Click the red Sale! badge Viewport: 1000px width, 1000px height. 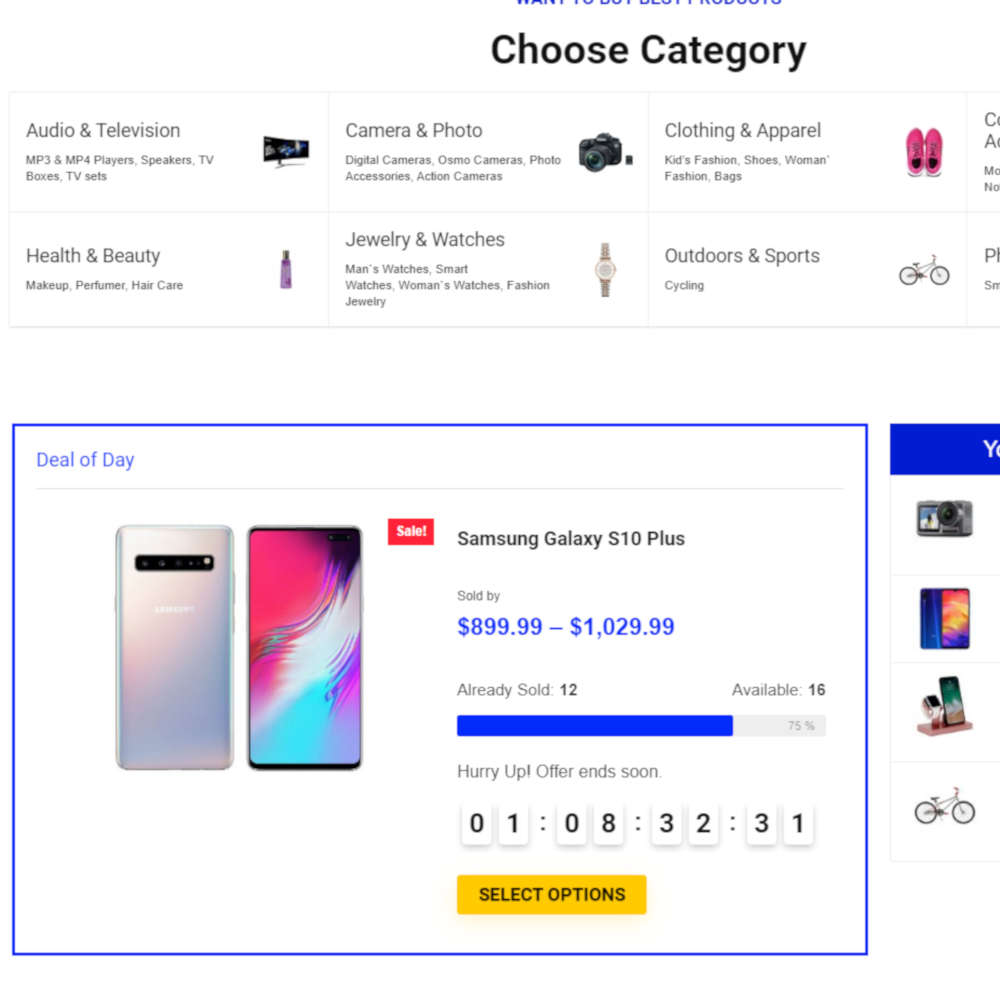point(410,532)
